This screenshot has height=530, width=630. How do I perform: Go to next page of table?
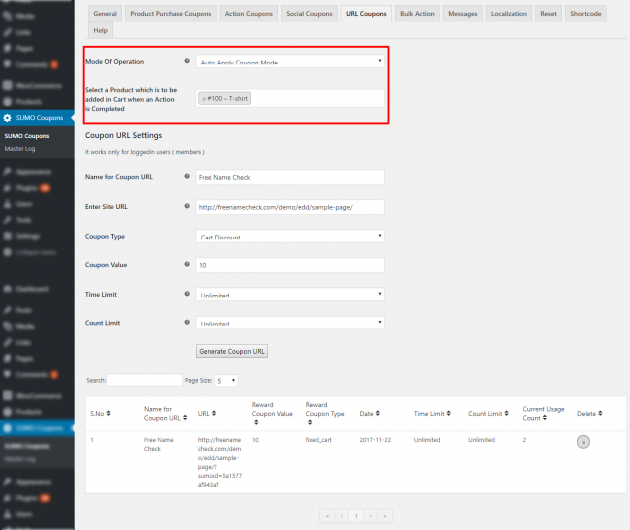click(x=370, y=516)
